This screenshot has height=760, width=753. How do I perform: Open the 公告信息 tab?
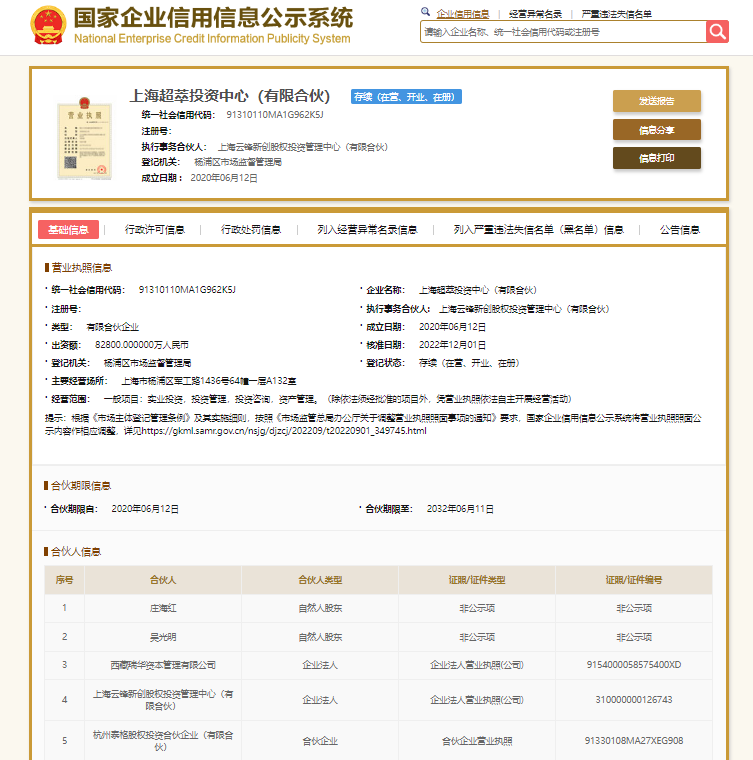[679, 230]
